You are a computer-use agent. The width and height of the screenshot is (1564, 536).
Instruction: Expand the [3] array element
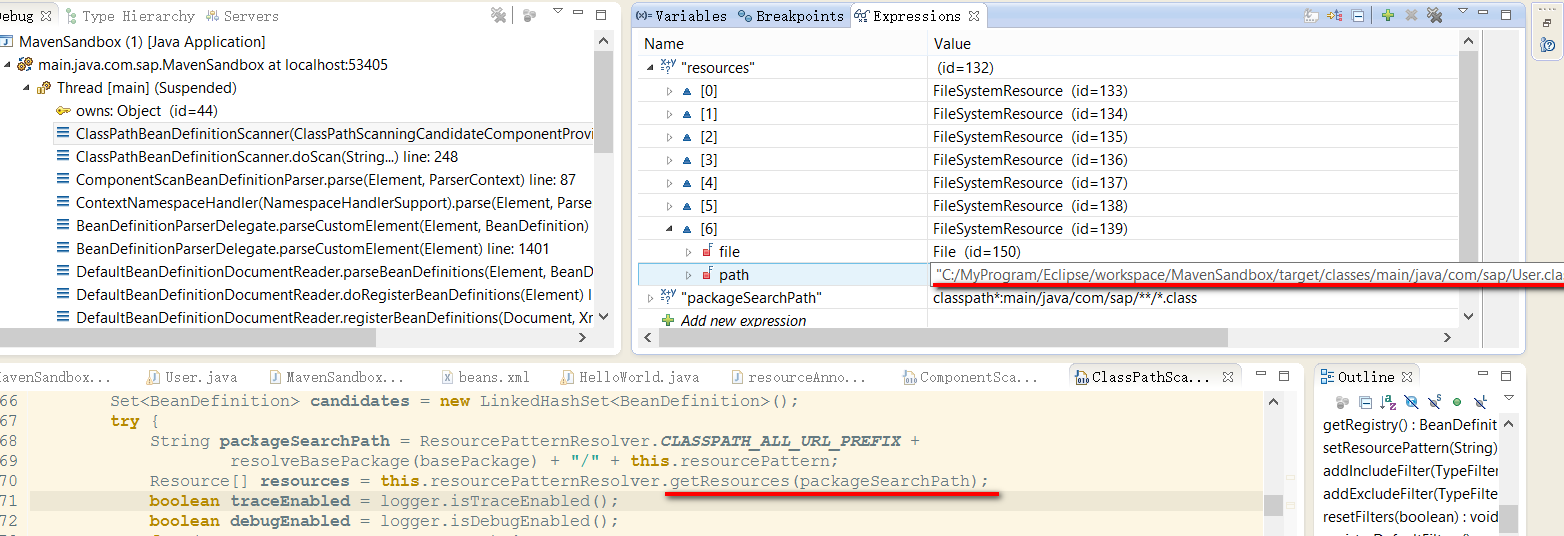tap(669, 159)
